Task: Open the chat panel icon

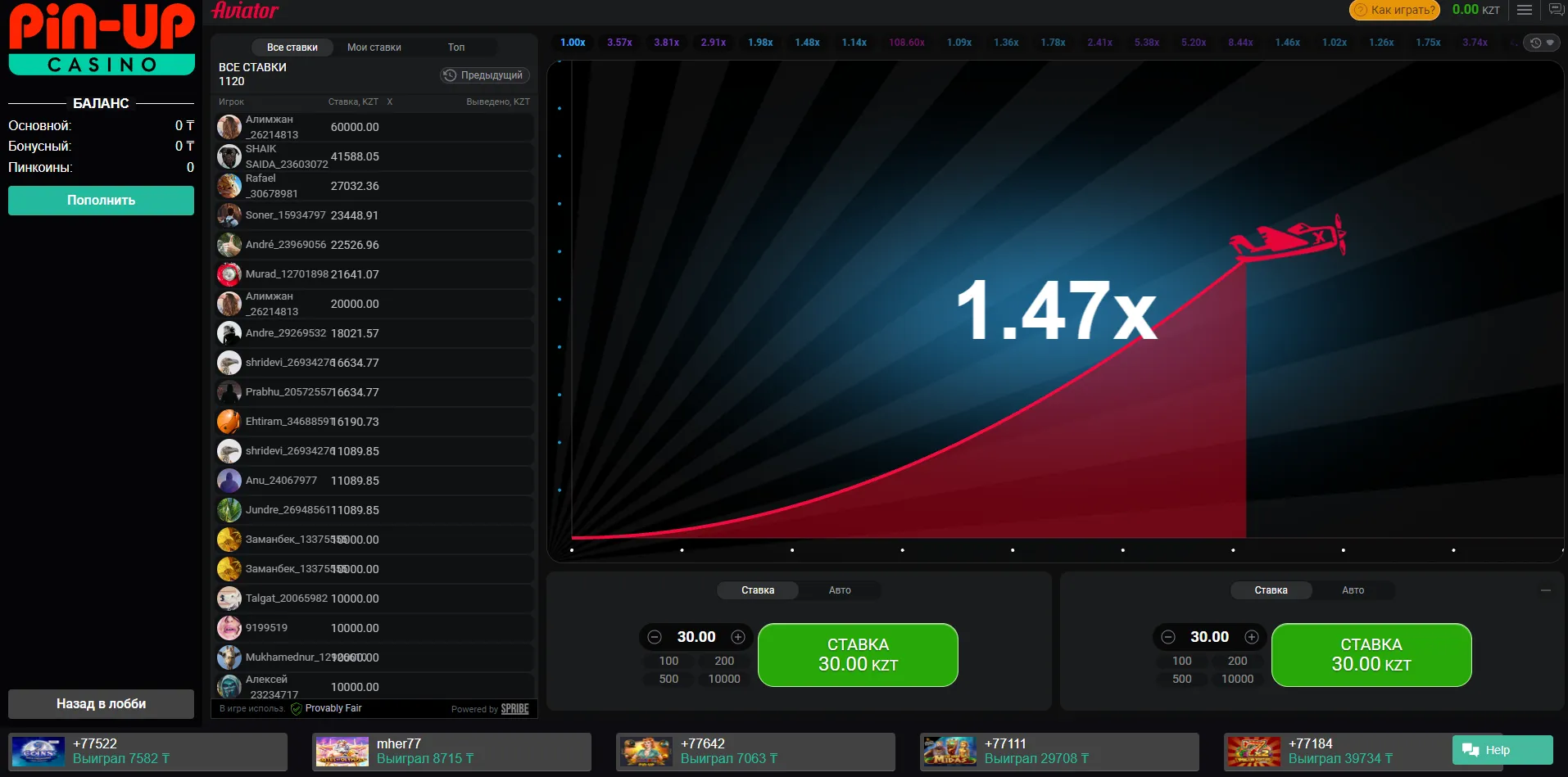Action: 1556,10
